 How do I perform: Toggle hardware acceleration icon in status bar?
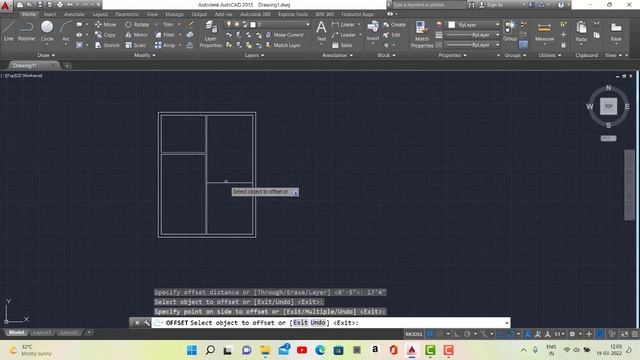[600, 334]
